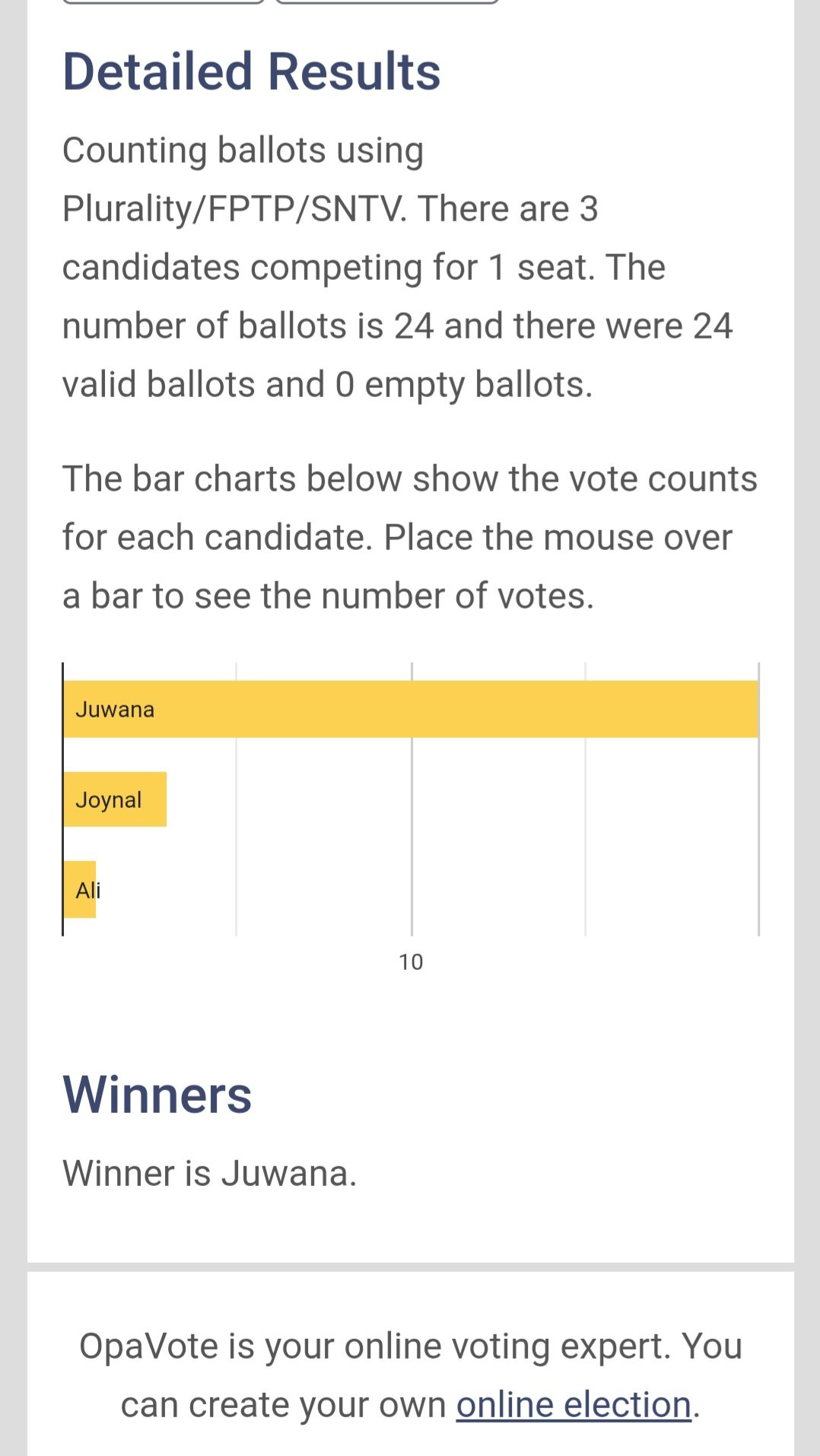This screenshot has height=1456, width=820.
Task: Select the Juwana vote bar
Action: click(411, 709)
